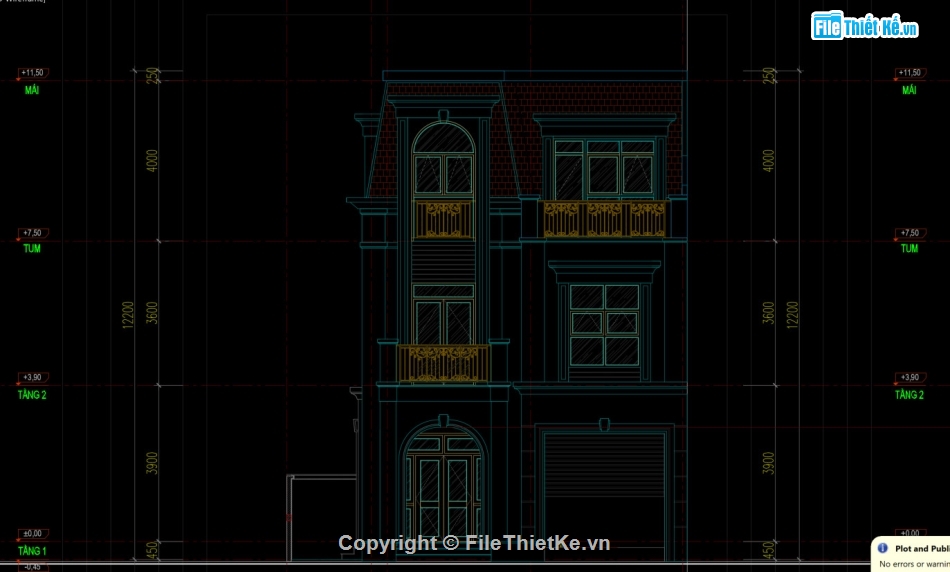Select the left "12200" overall dimension text
The height and width of the screenshot is (572, 950).
point(128,315)
